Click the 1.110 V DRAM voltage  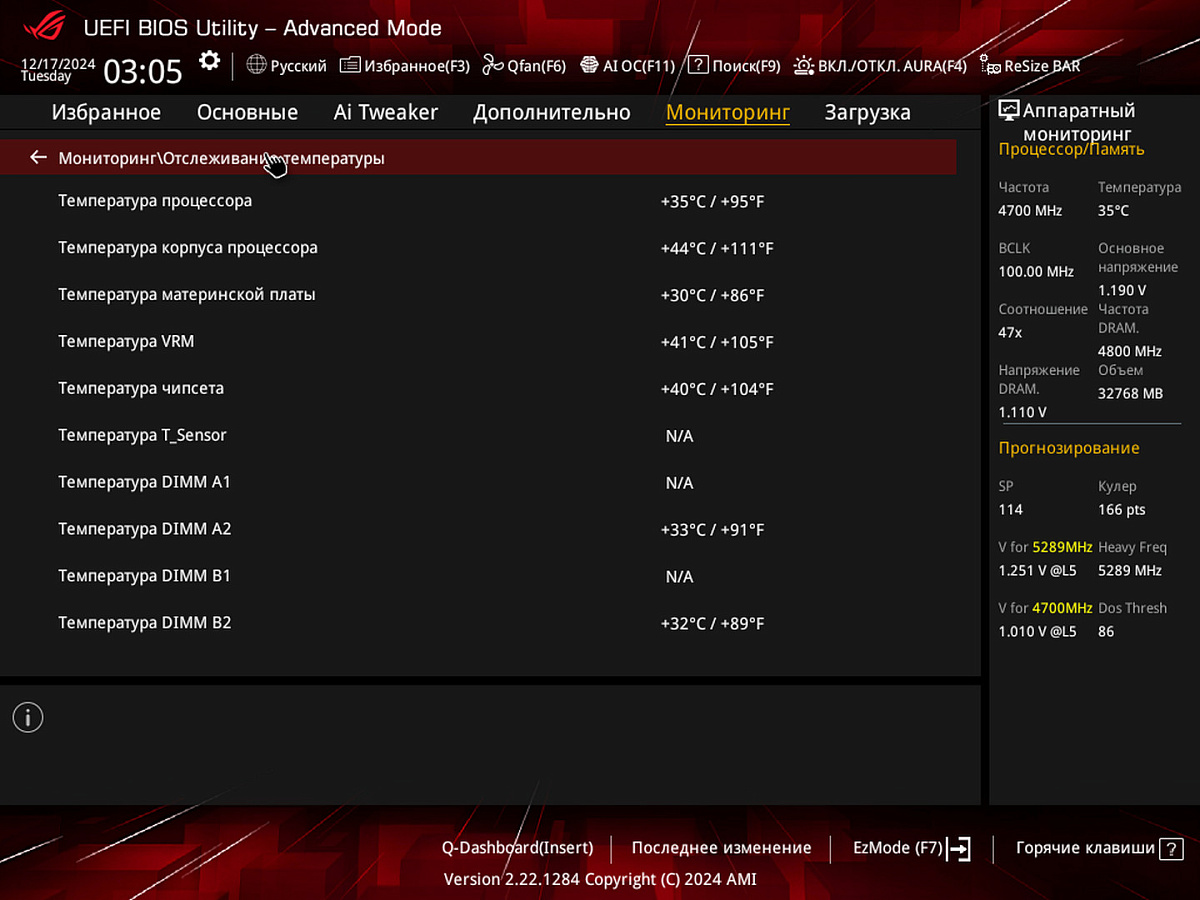(1022, 412)
